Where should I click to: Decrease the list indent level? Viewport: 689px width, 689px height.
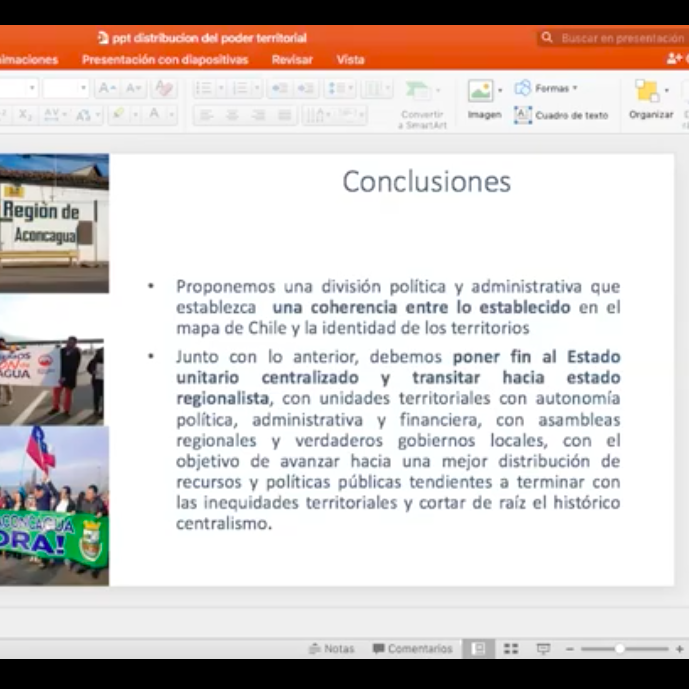tap(279, 88)
